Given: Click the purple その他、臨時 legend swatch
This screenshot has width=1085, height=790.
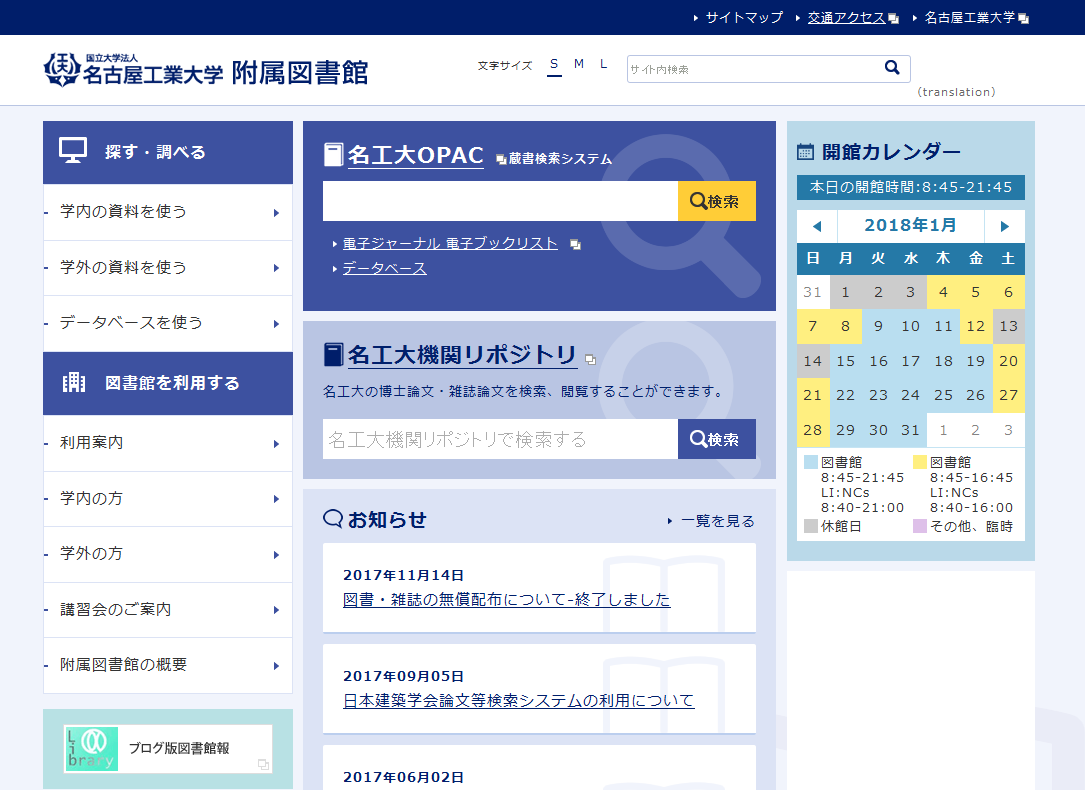Looking at the screenshot, I should click(920, 526).
